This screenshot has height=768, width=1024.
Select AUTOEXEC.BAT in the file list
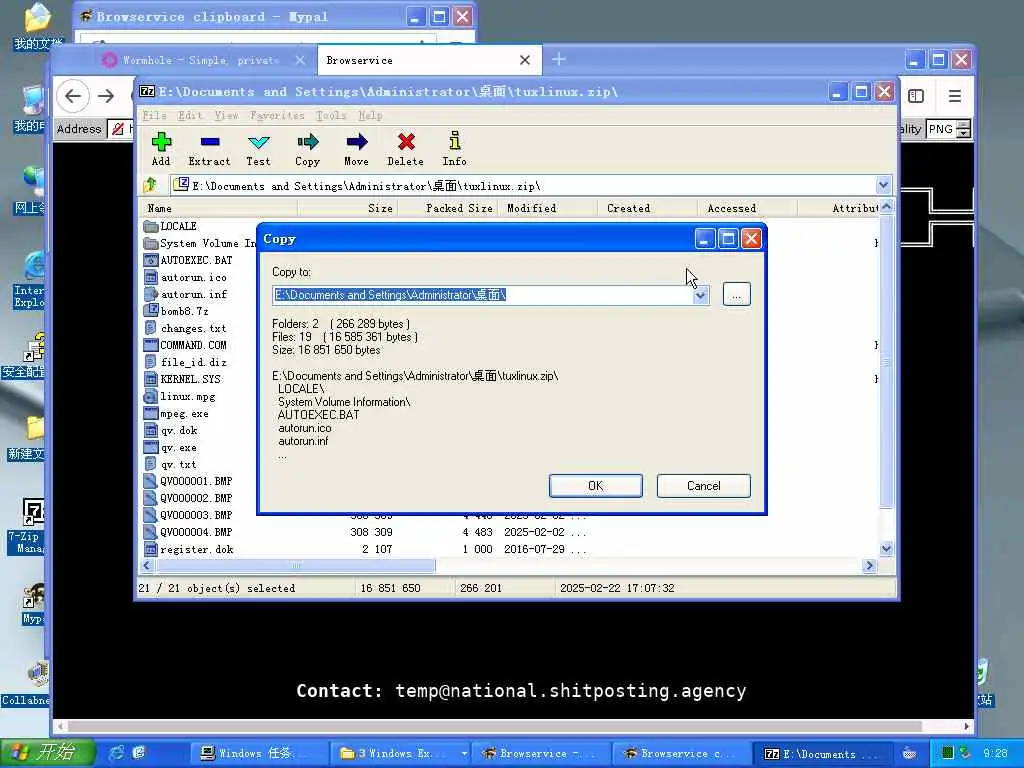(188, 260)
